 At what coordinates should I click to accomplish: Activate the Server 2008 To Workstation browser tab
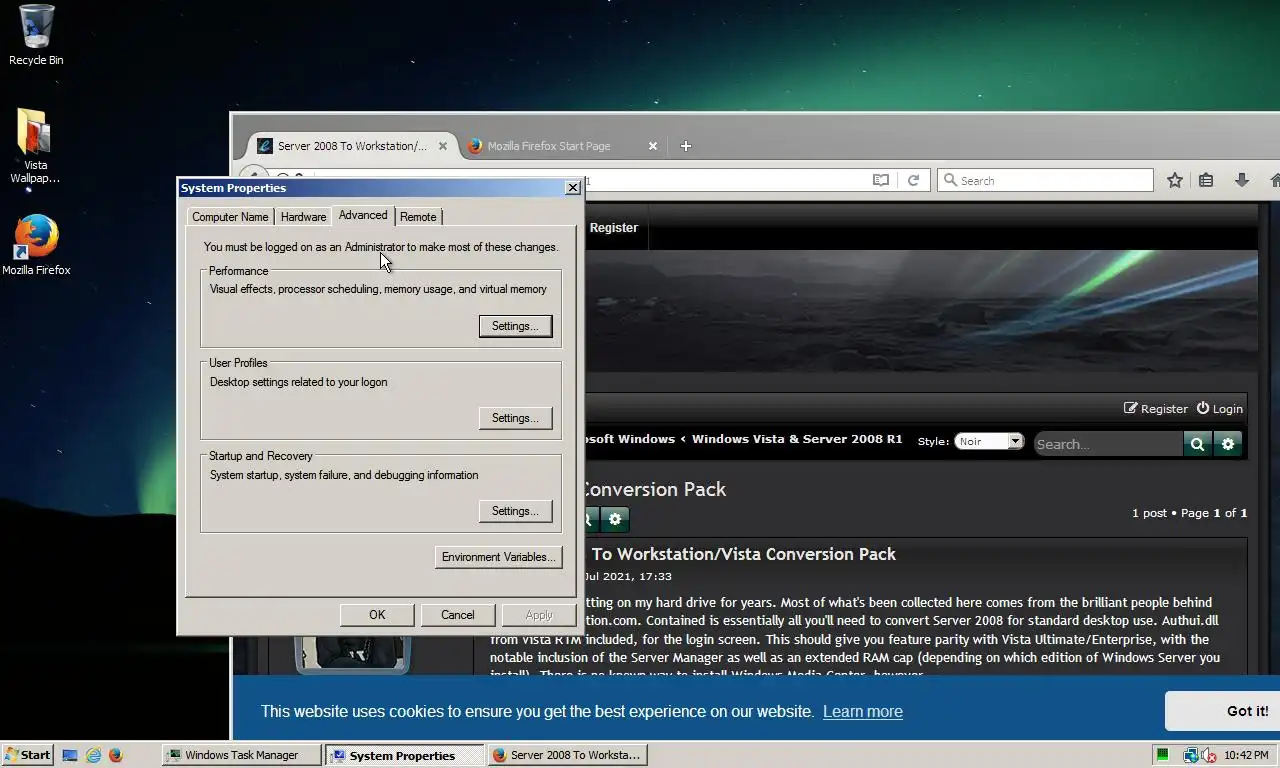coord(351,146)
